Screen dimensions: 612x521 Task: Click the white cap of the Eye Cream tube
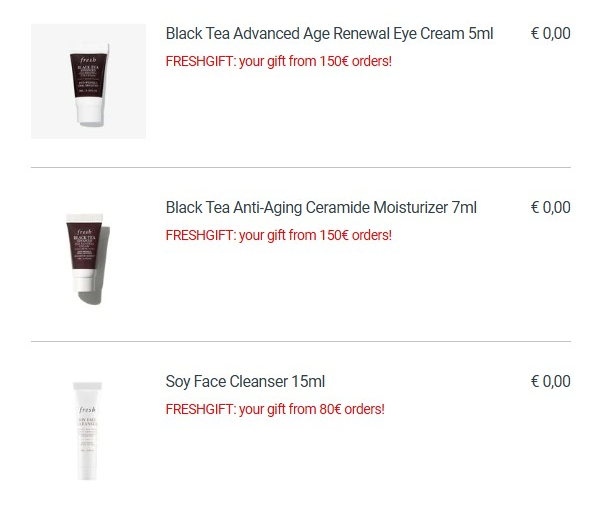click(90, 110)
